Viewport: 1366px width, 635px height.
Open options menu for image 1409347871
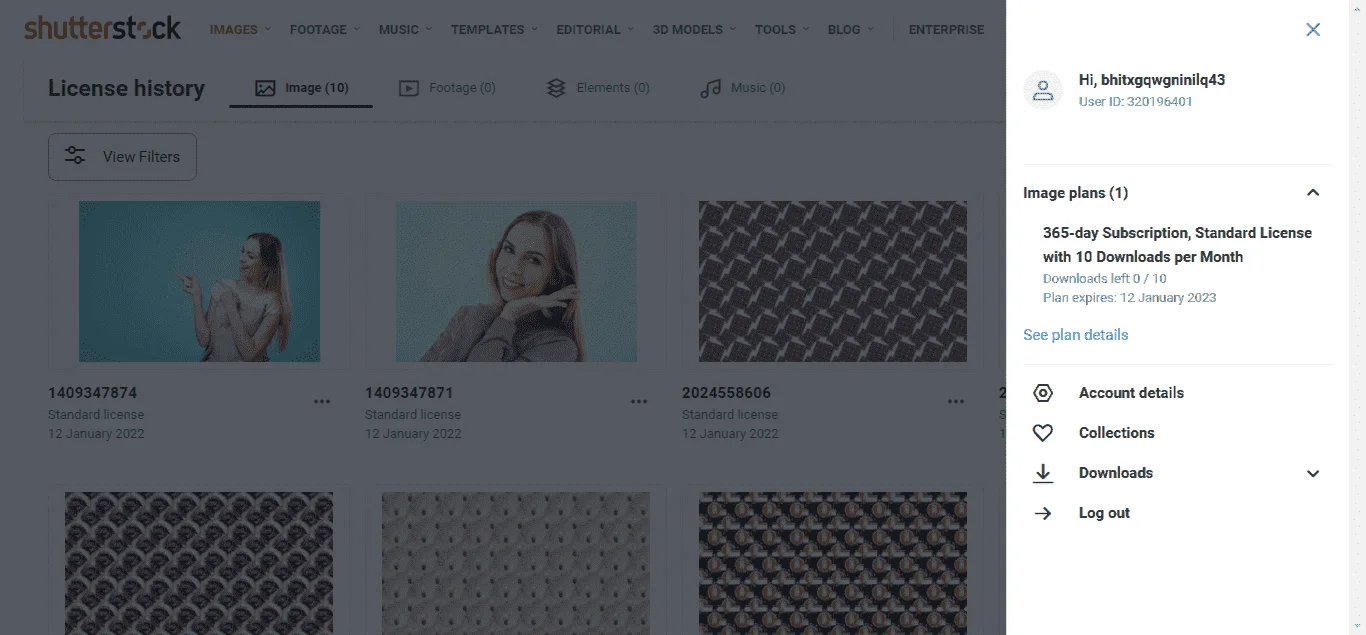tap(639, 401)
